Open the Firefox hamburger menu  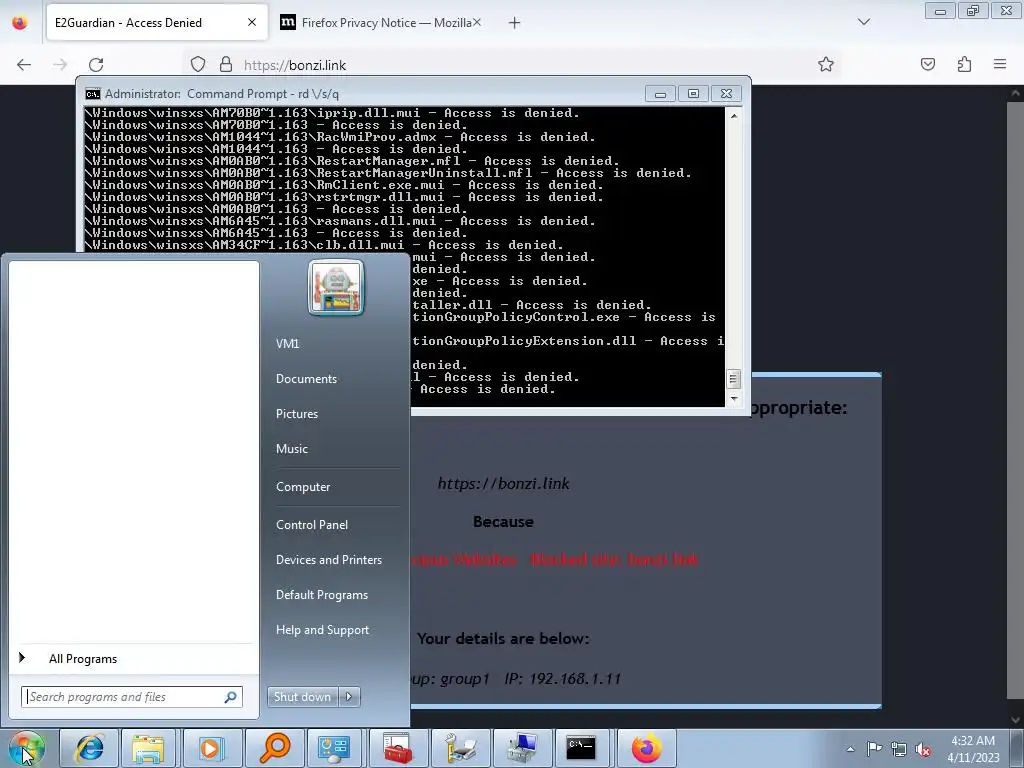(1000, 64)
